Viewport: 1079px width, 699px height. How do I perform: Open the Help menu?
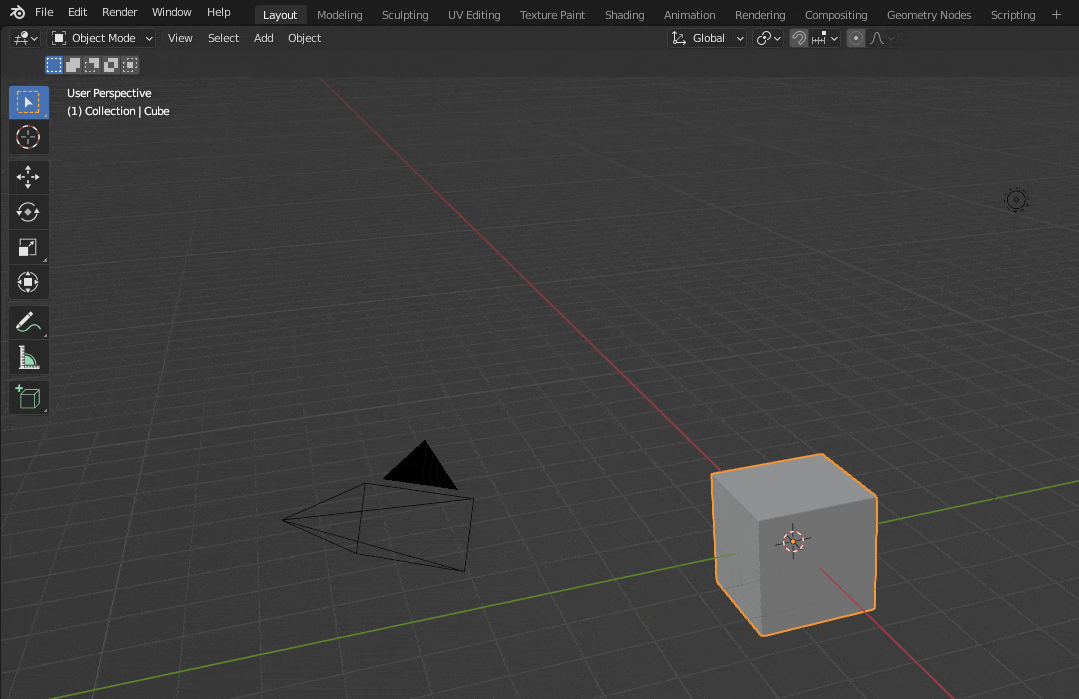(219, 12)
